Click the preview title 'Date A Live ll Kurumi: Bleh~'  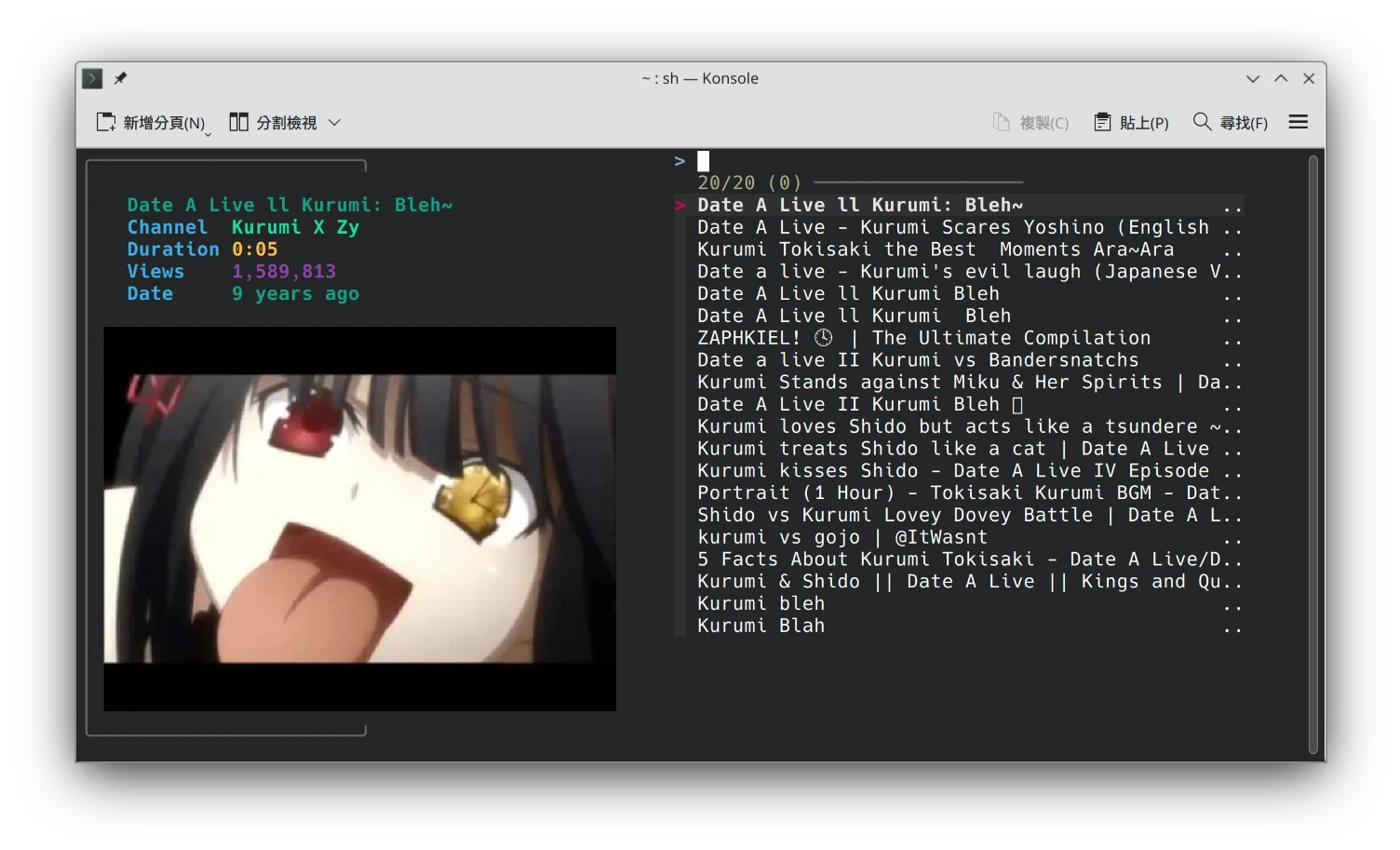point(289,206)
